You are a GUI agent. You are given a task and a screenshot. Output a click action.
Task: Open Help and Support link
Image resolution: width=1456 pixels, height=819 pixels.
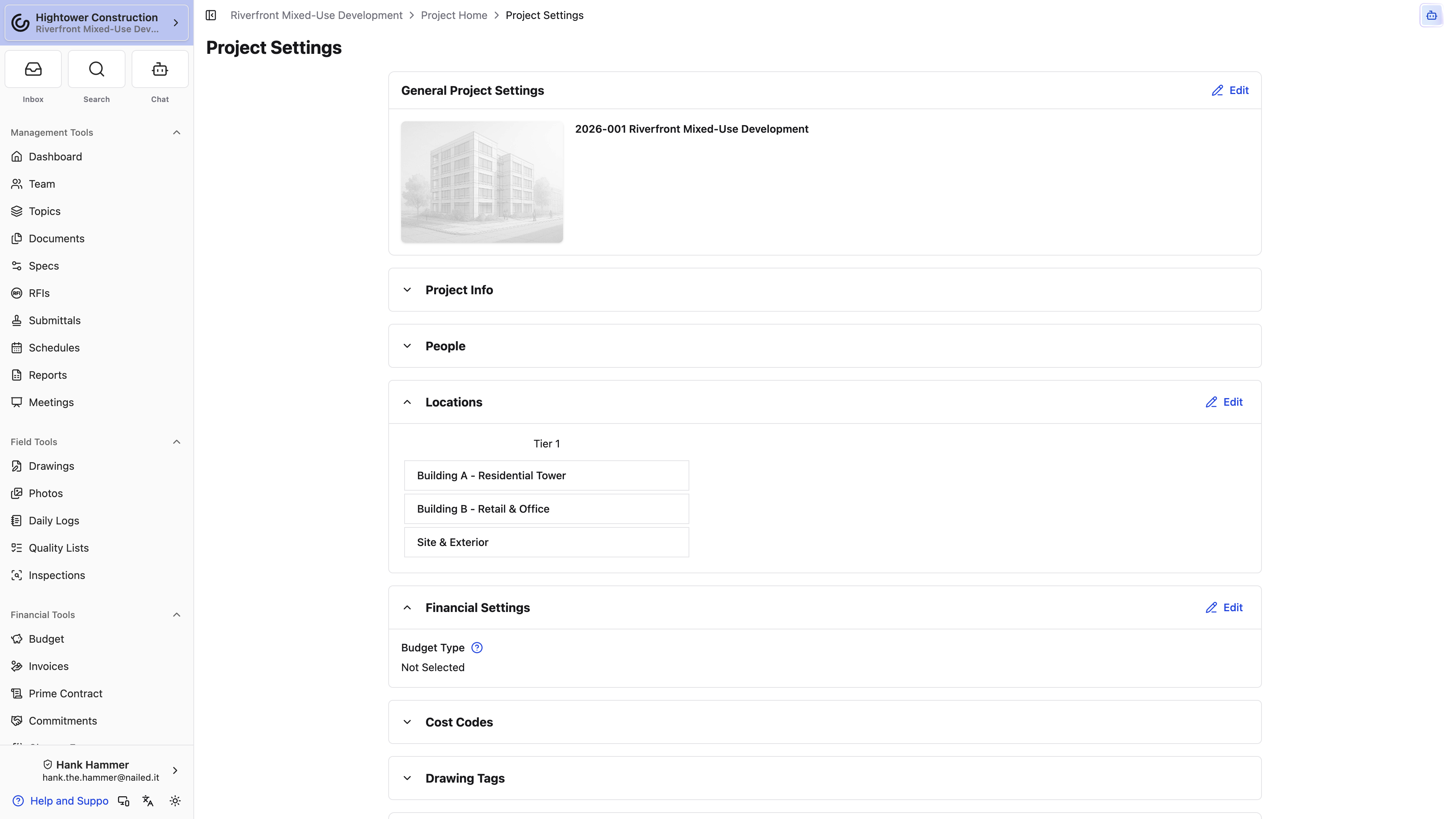(x=61, y=801)
